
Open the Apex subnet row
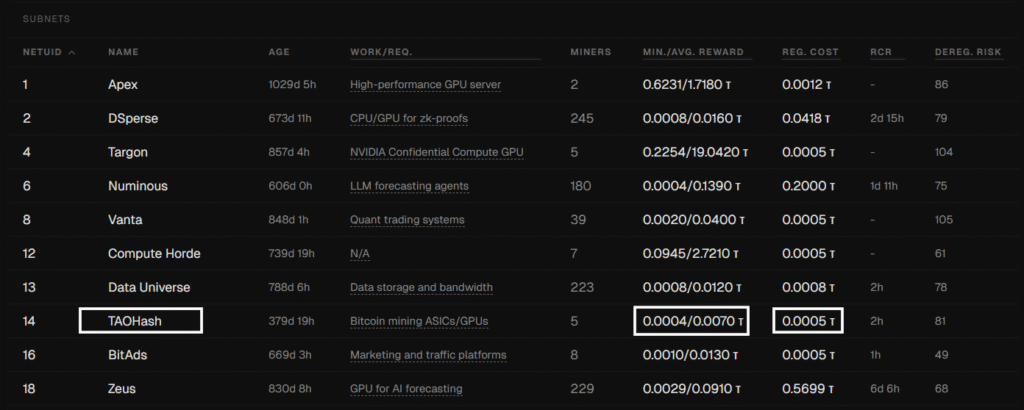tap(123, 85)
